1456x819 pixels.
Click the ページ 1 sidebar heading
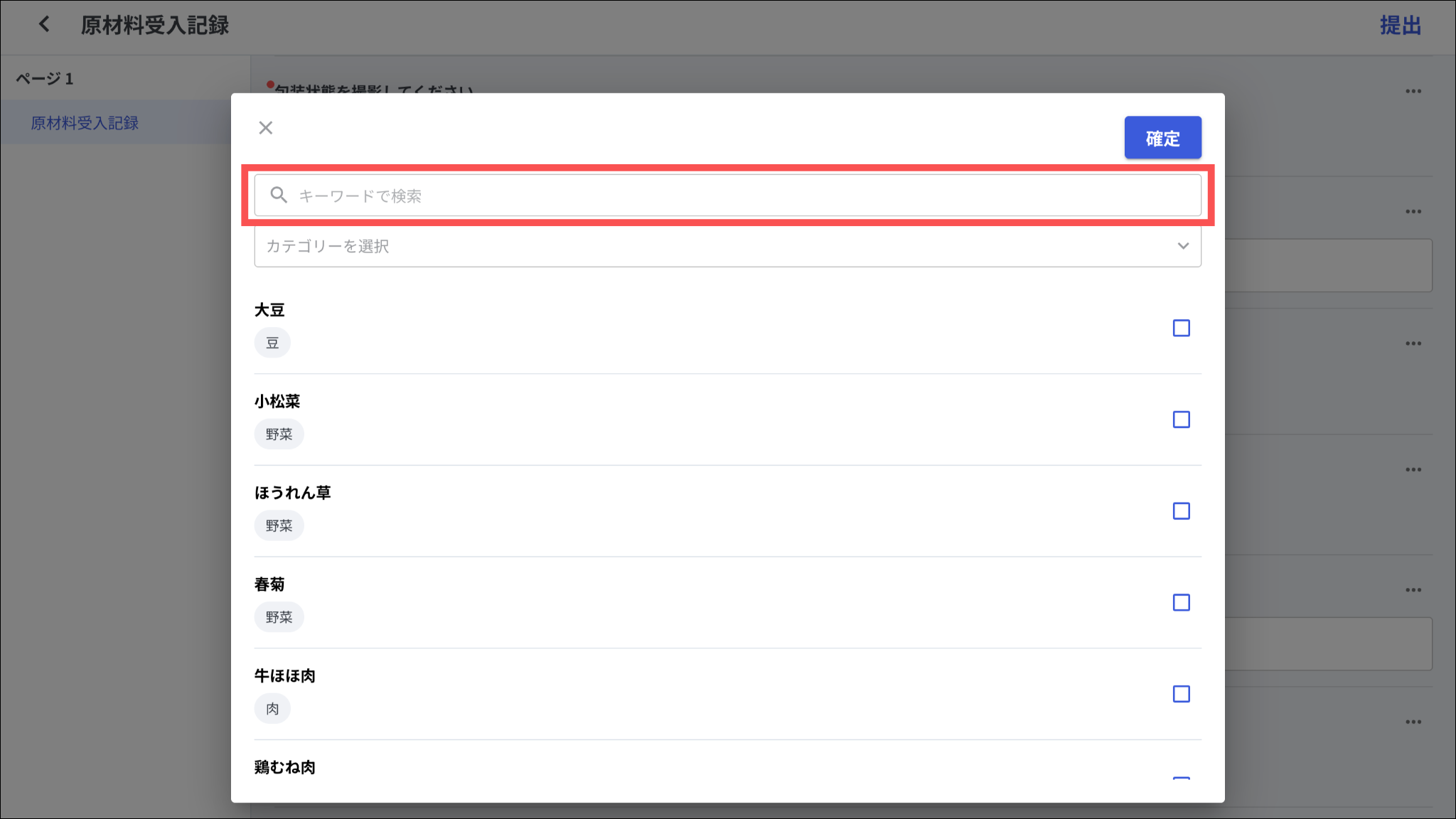click(45, 78)
